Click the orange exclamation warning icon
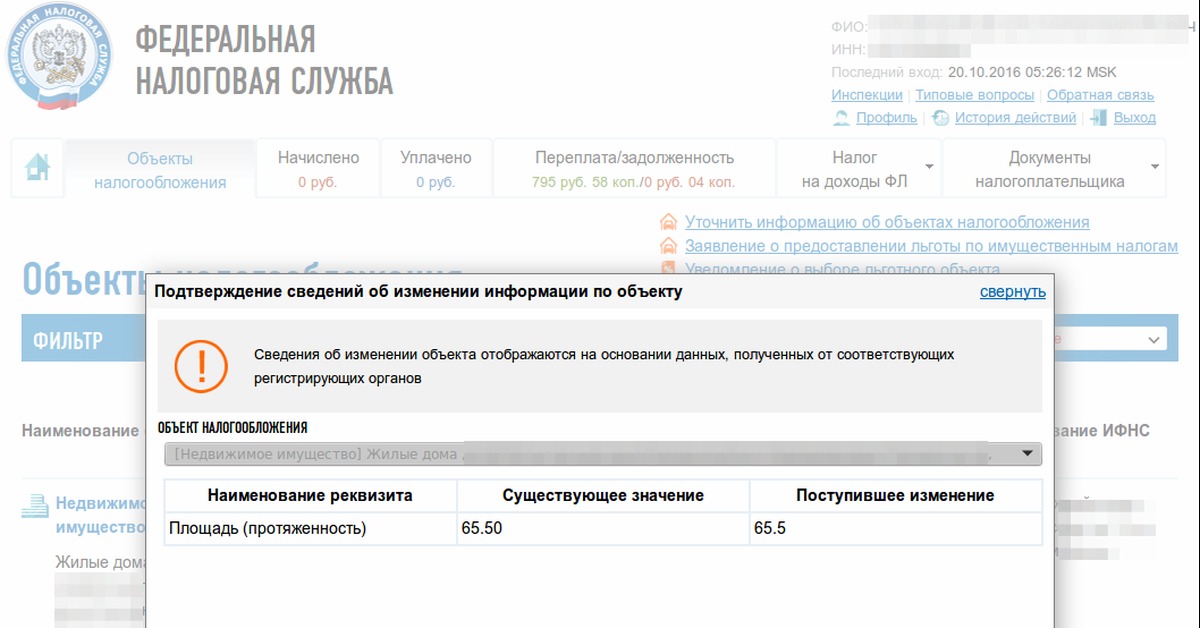The width and height of the screenshot is (1200, 628). click(202, 366)
